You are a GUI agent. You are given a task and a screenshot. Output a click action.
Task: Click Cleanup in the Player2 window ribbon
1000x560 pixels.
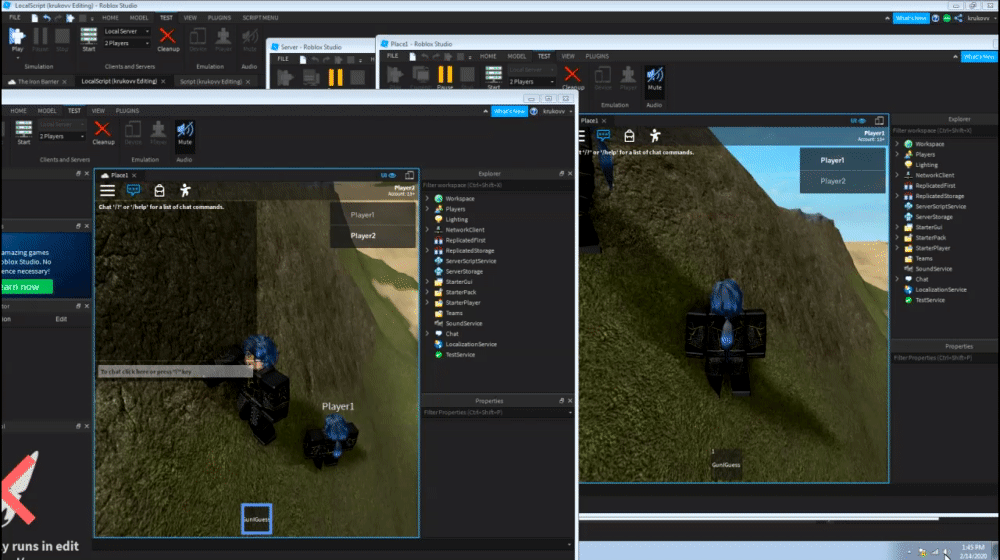coord(103,133)
